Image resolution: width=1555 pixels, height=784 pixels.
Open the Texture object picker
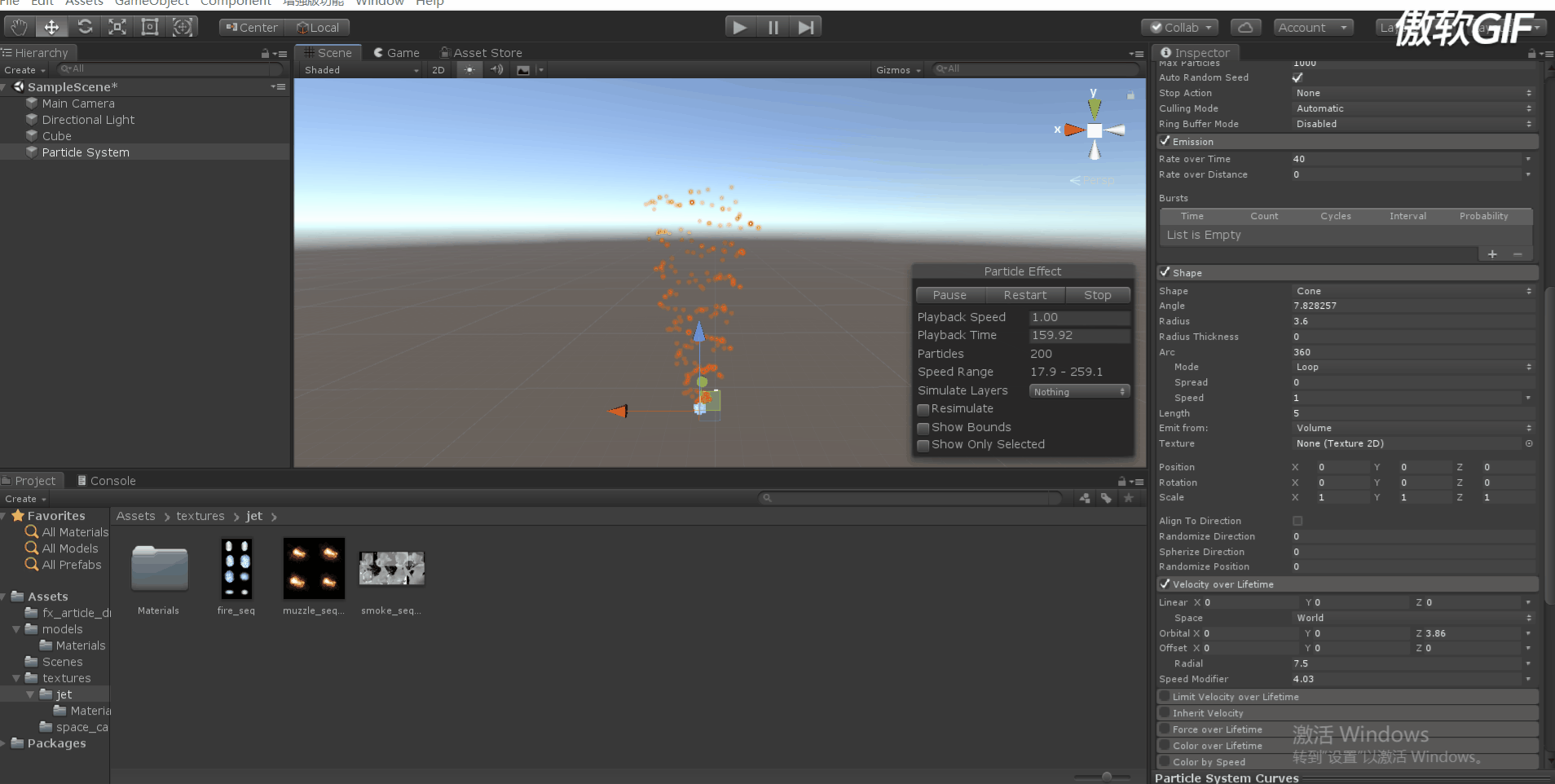click(1529, 443)
